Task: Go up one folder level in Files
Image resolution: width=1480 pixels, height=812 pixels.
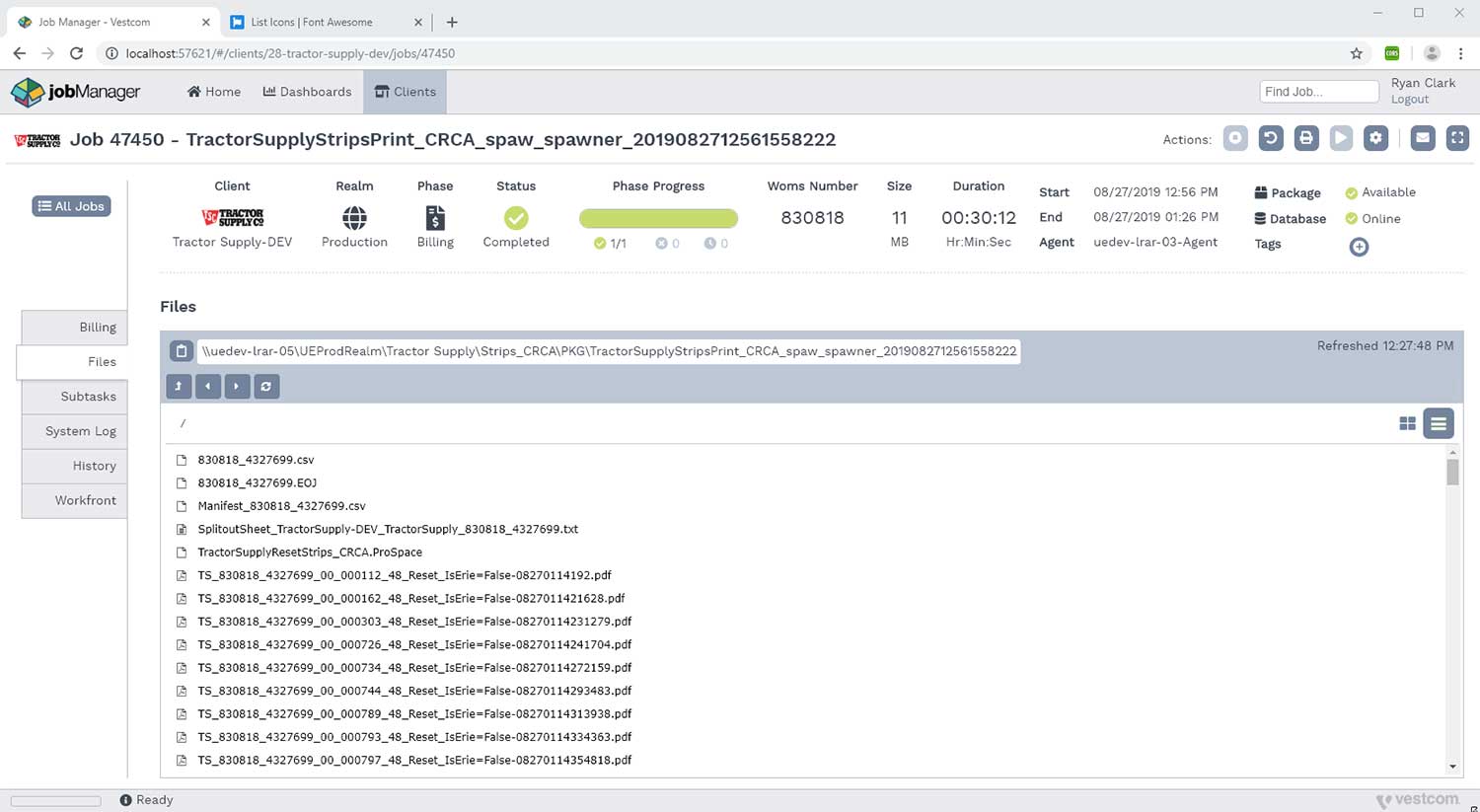Action: (x=179, y=386)
